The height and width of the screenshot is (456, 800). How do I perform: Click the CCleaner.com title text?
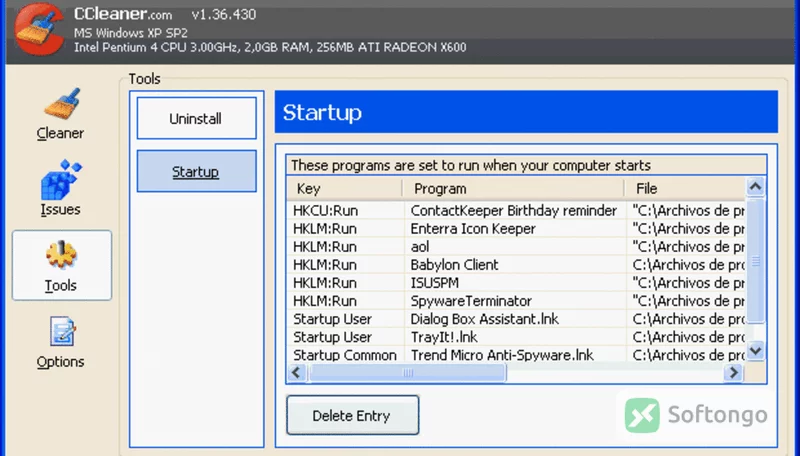pyautogui.click(x=123, y=14)
